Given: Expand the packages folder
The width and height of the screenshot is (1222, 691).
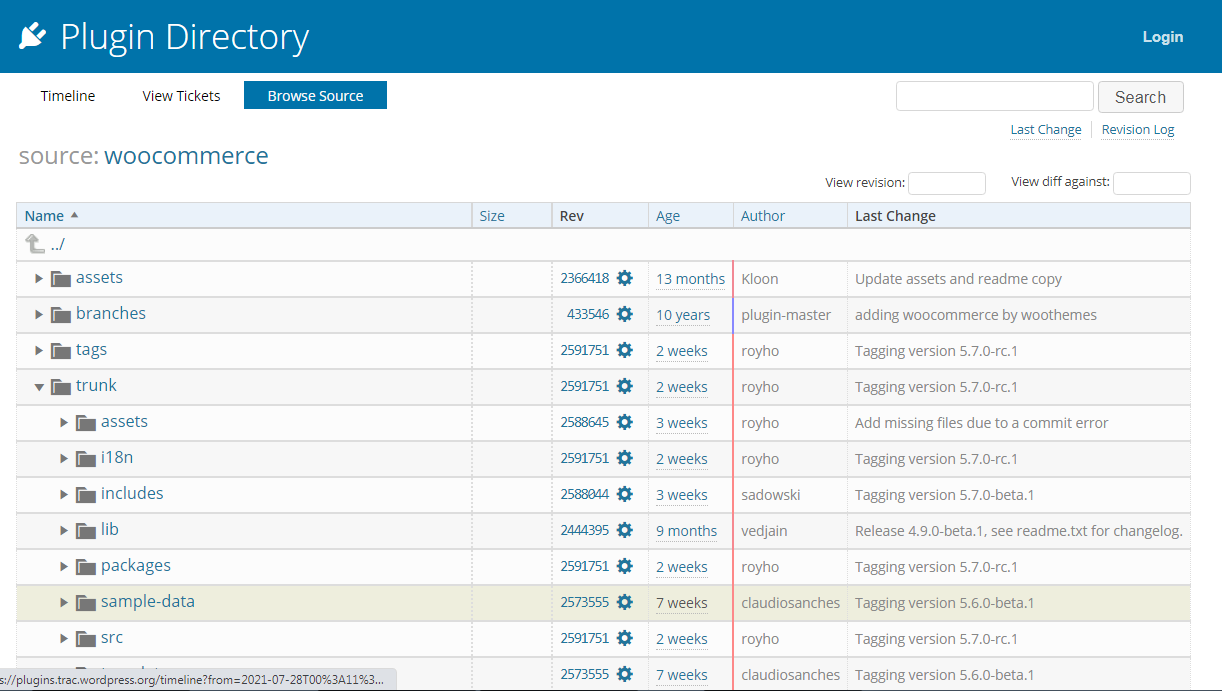Looking at the screenshot, I should click(64, 566).
